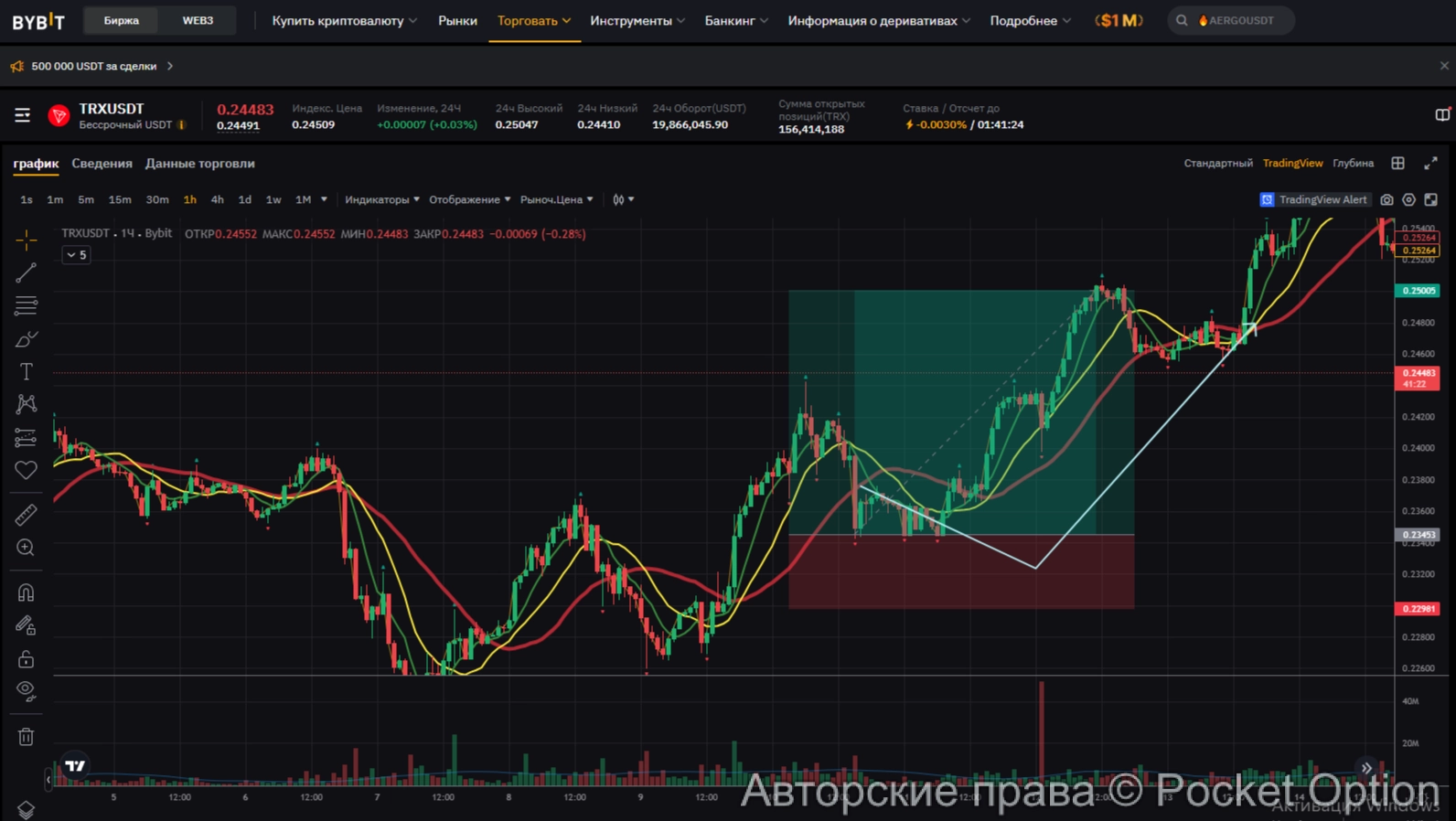Toggle magnet mode for drawings
The image size is (1456, 821).
[x=26, y=592]
